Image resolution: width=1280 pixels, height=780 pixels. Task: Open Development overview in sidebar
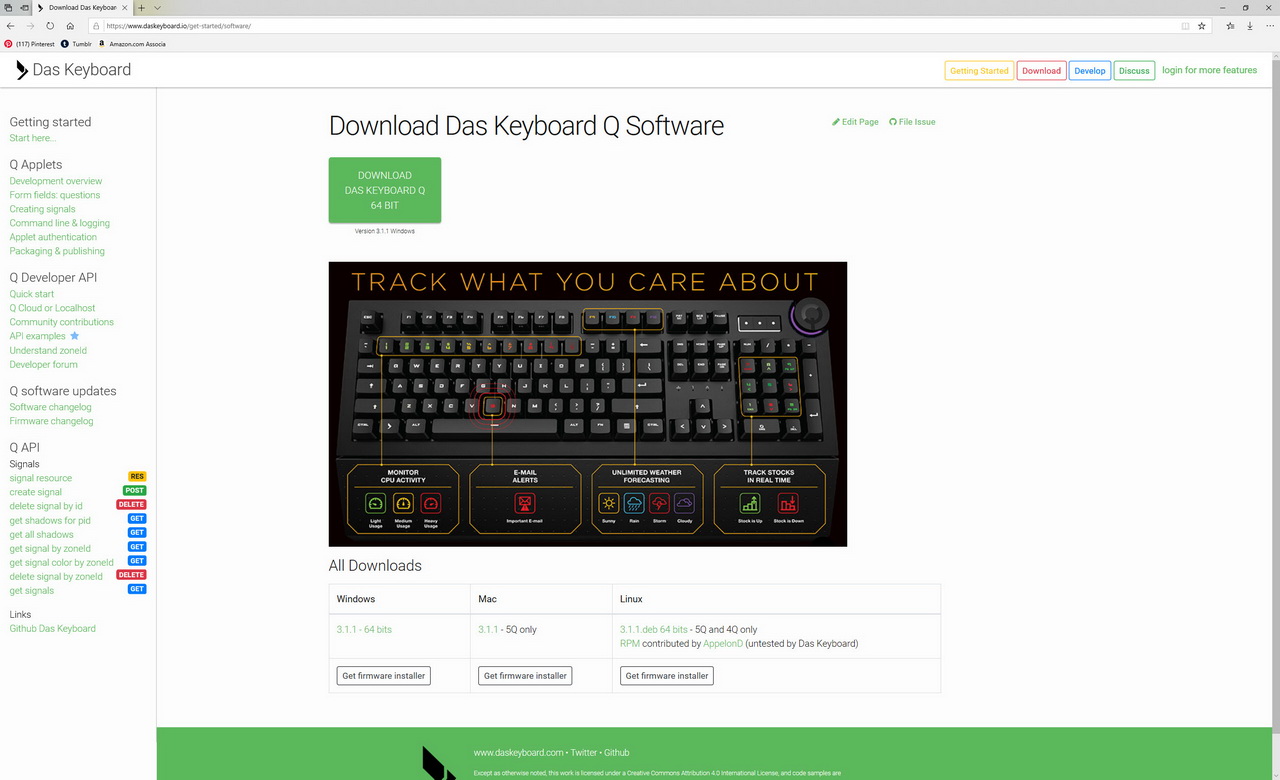(56, 181)
